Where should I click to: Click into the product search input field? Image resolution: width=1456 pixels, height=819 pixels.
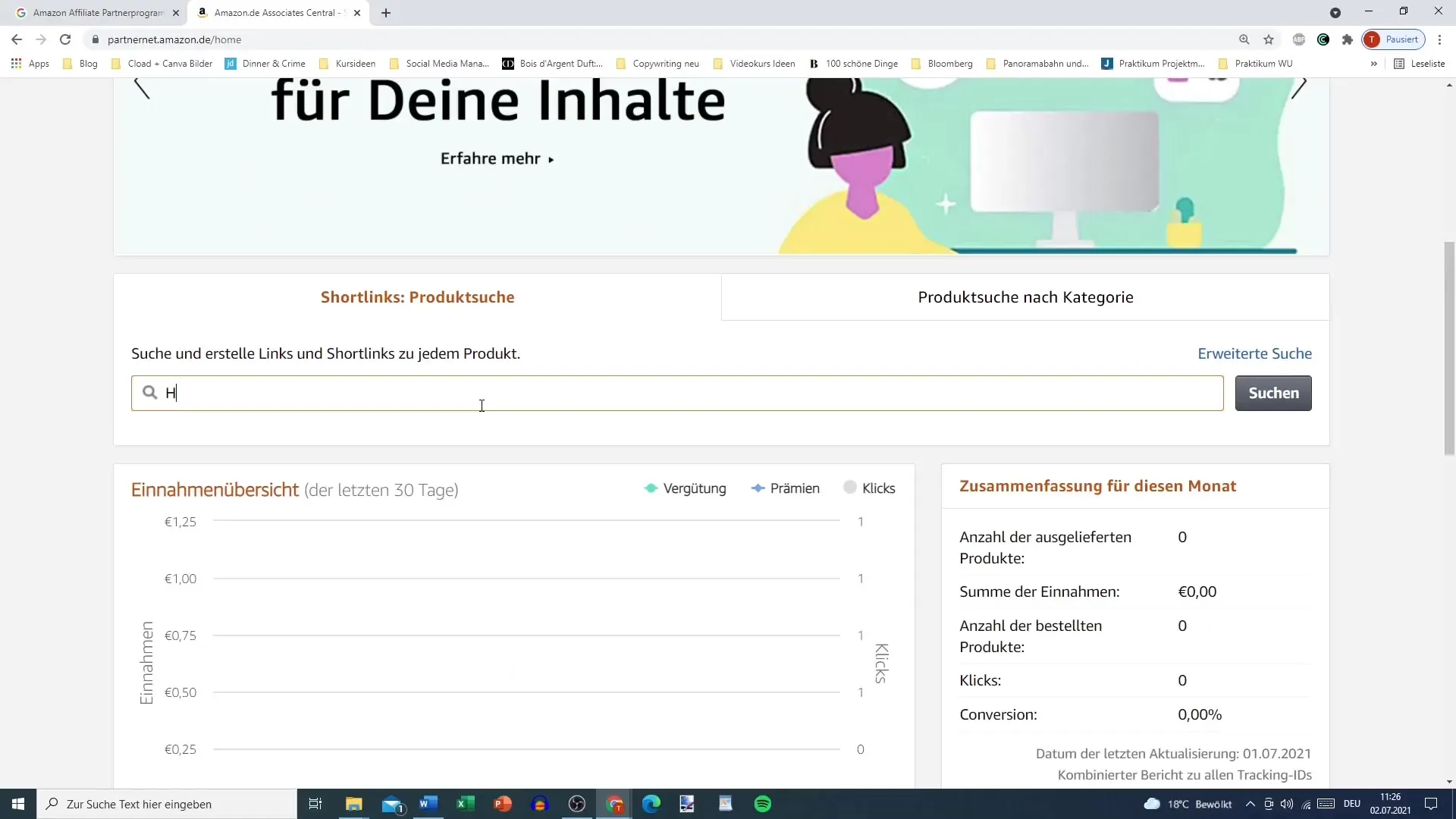[677, 393]
